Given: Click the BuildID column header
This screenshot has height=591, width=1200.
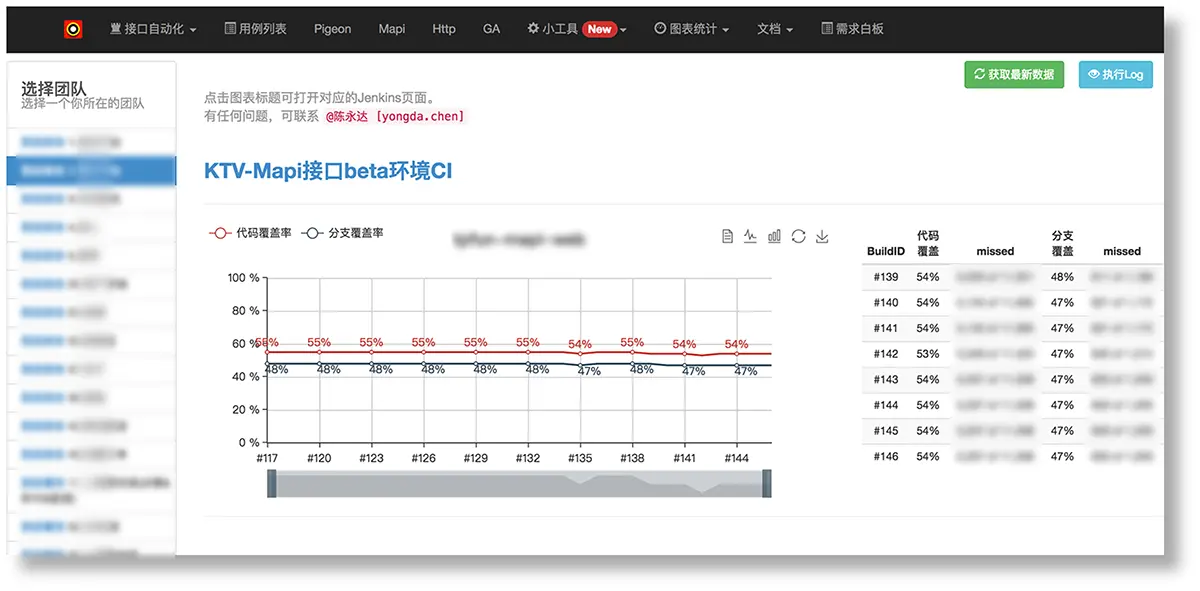Looking at the screenshot, I should (x=885, y=251).
